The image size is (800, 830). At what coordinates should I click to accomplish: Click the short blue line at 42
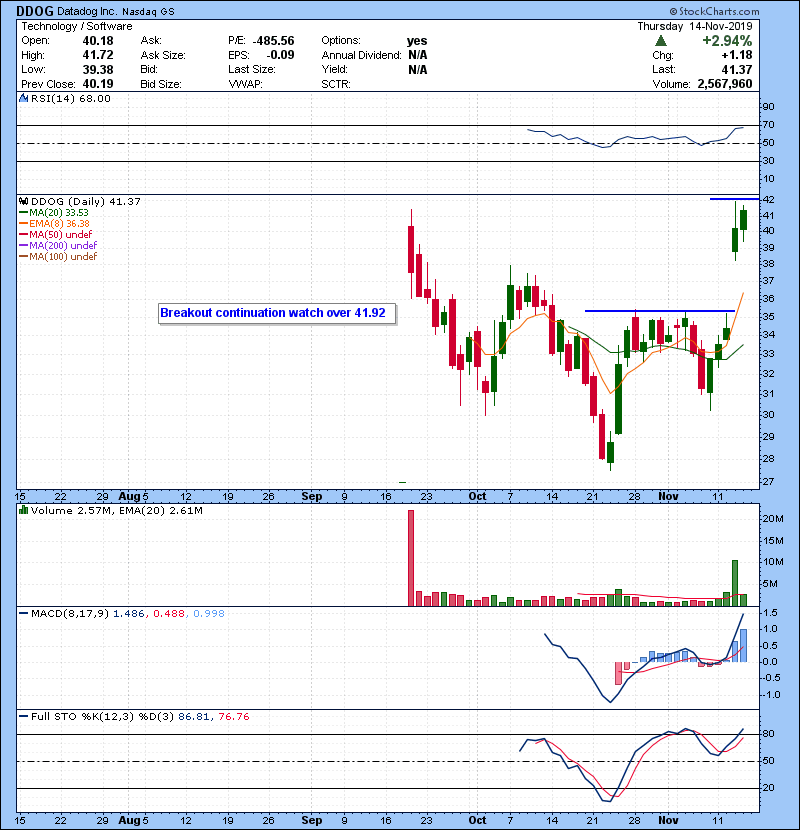[x=734, y=199]
